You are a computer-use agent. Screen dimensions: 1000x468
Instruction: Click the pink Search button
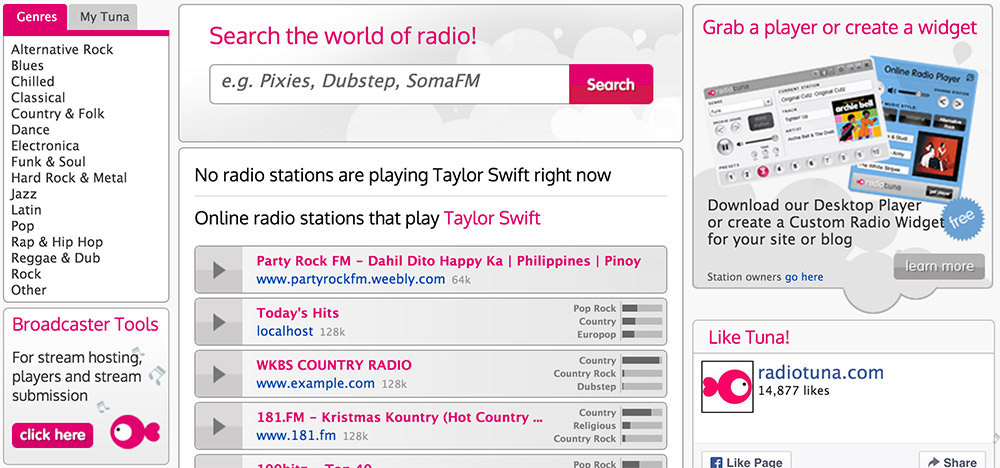point(611,84)
